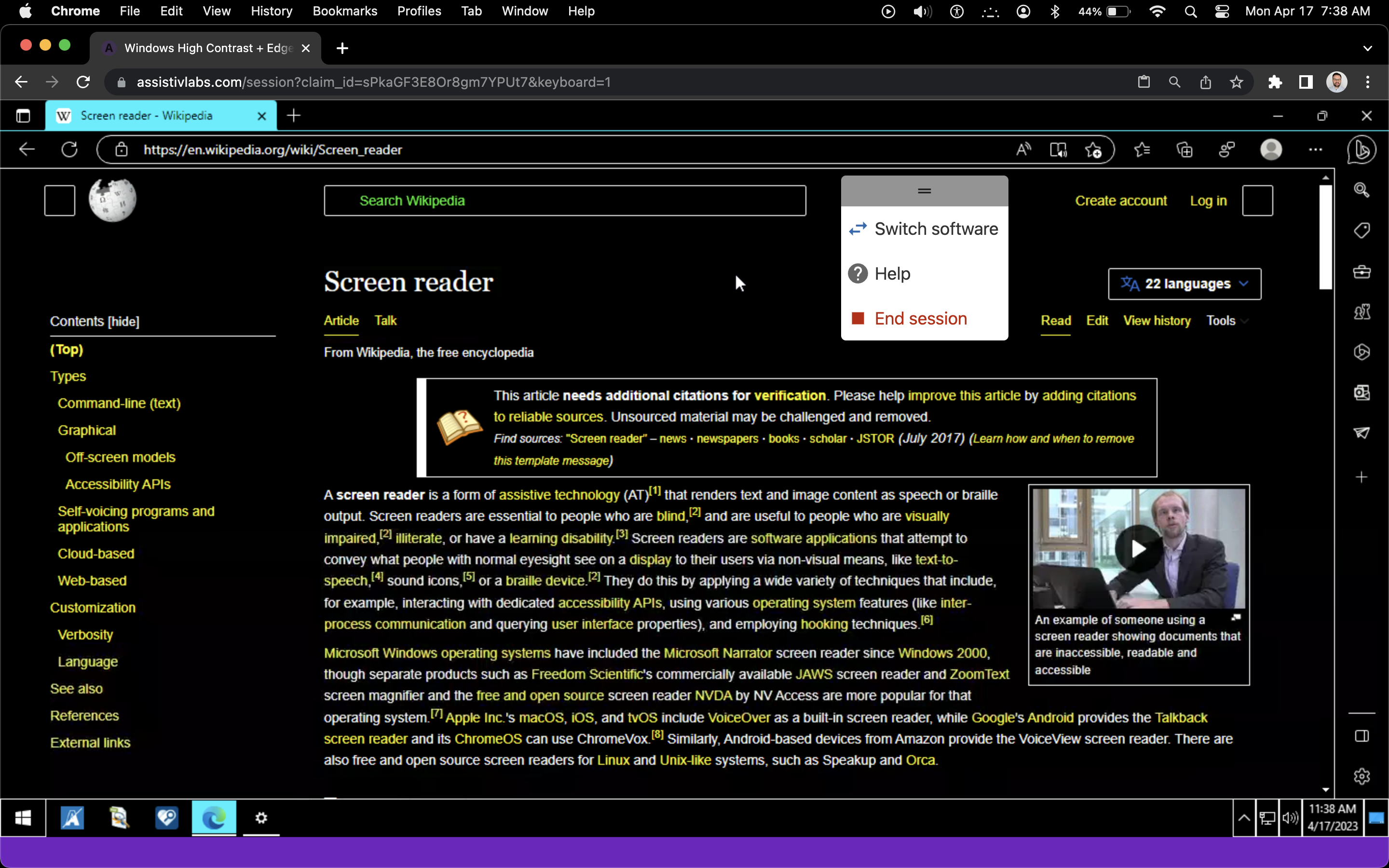This screenshot has height=868, width=1389.
Task: Open Edge Favorites list icon
Action: pos(1142,150)
